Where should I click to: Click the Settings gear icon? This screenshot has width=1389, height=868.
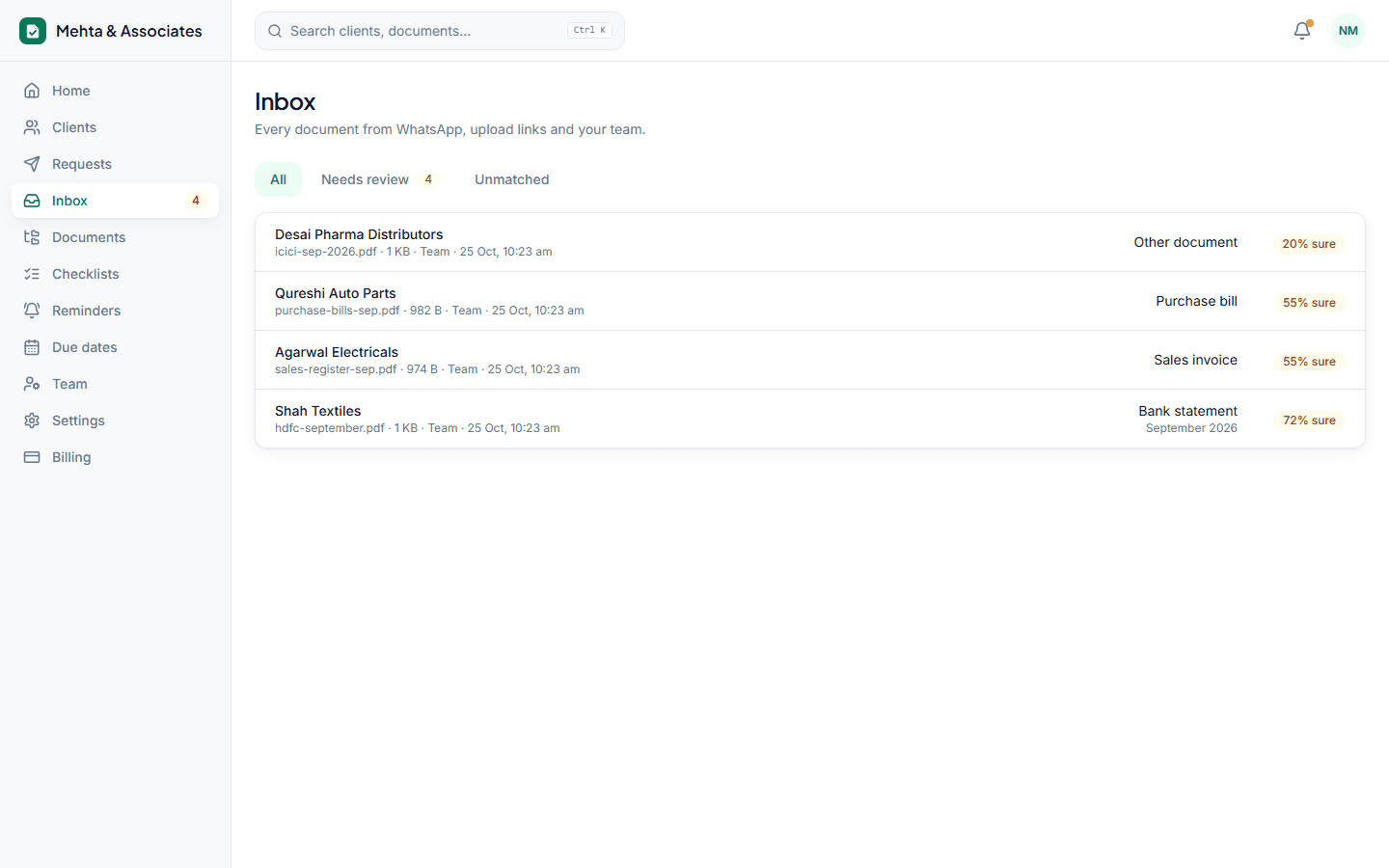point(32,420)
